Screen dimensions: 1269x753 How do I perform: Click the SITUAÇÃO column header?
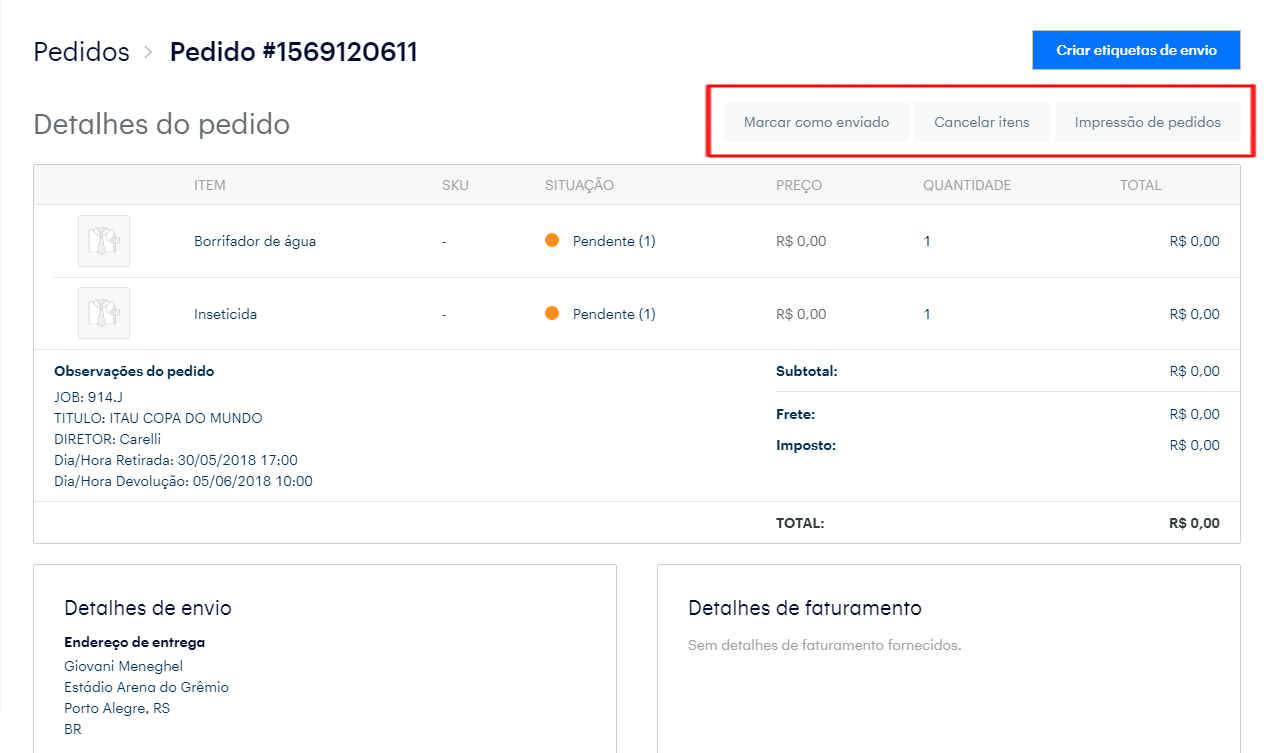tap(579, 185)
